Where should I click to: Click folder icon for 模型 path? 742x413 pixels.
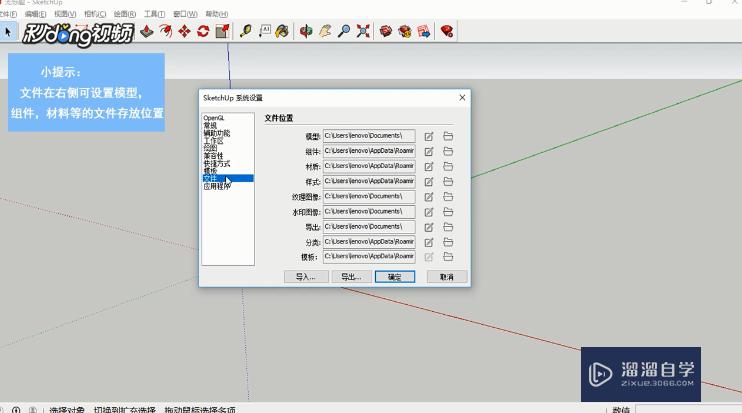point(448,136)
